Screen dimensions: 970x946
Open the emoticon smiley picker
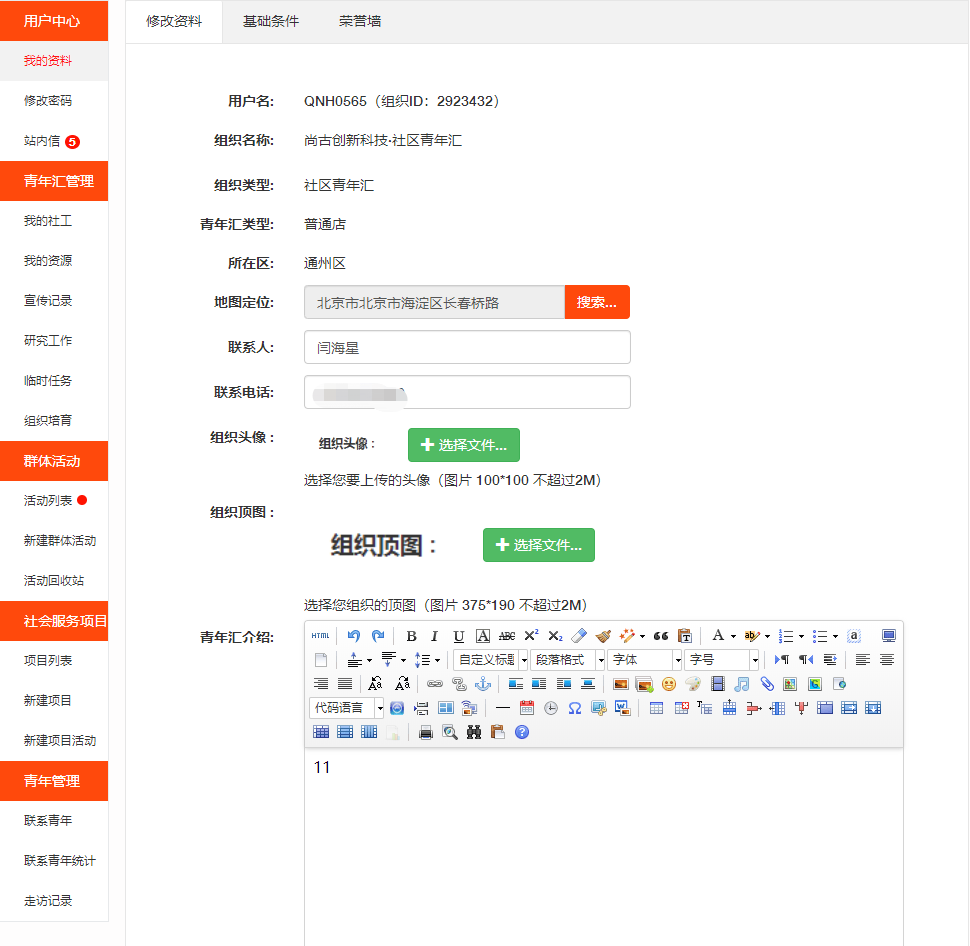point(669,684)
